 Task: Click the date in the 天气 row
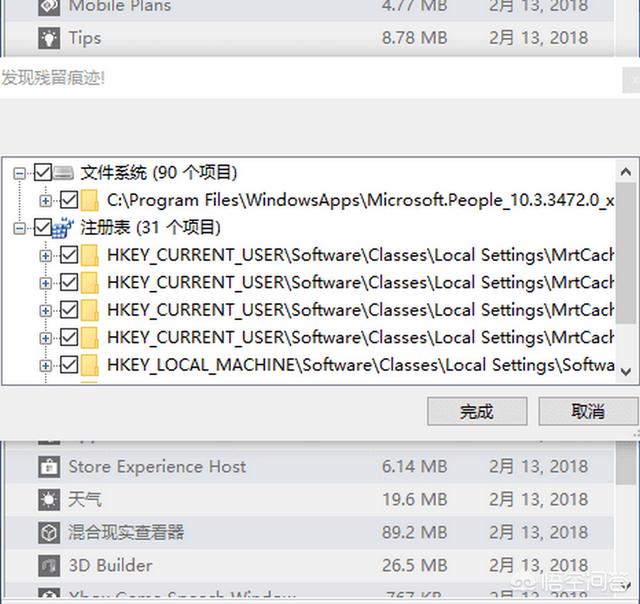tap(539, 500)
